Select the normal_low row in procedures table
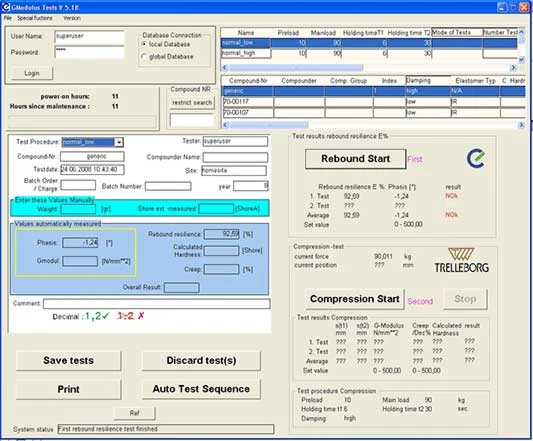This screenshot has width=533, height=441. (x=369, y=43)
